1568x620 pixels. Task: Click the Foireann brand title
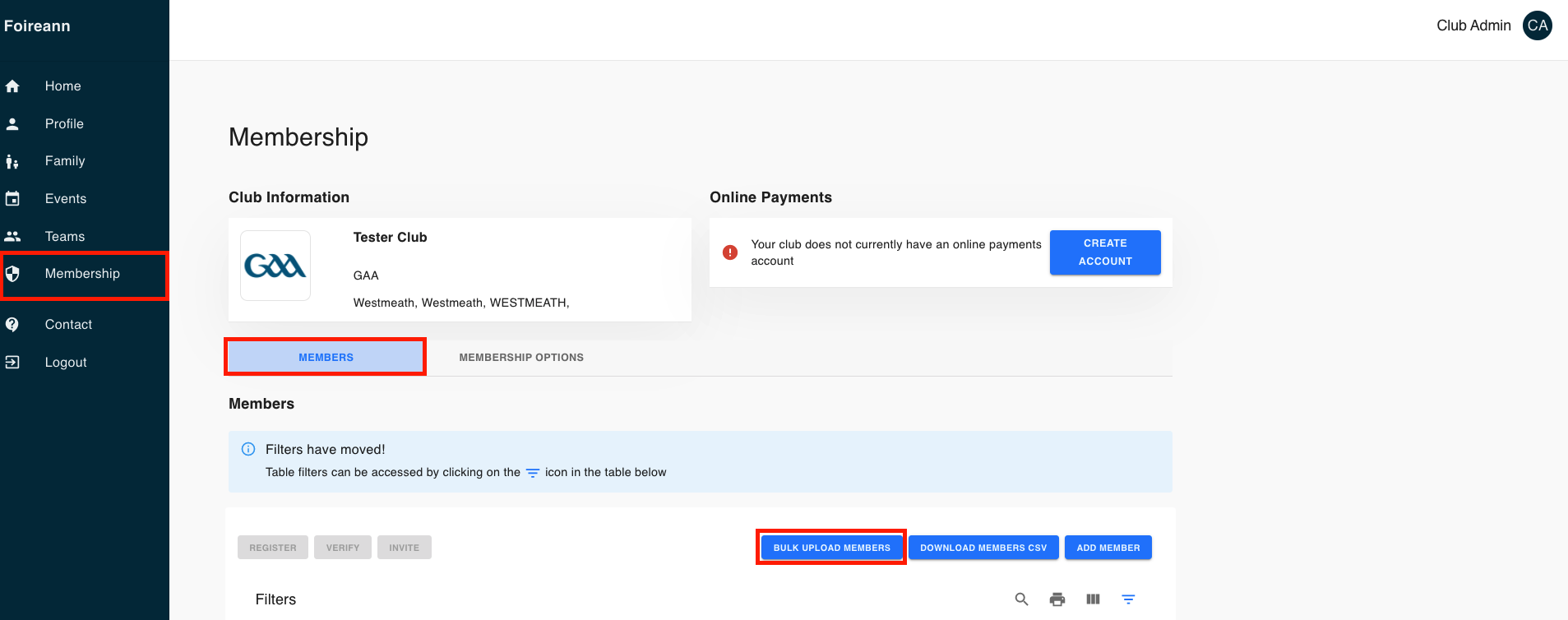37,26
